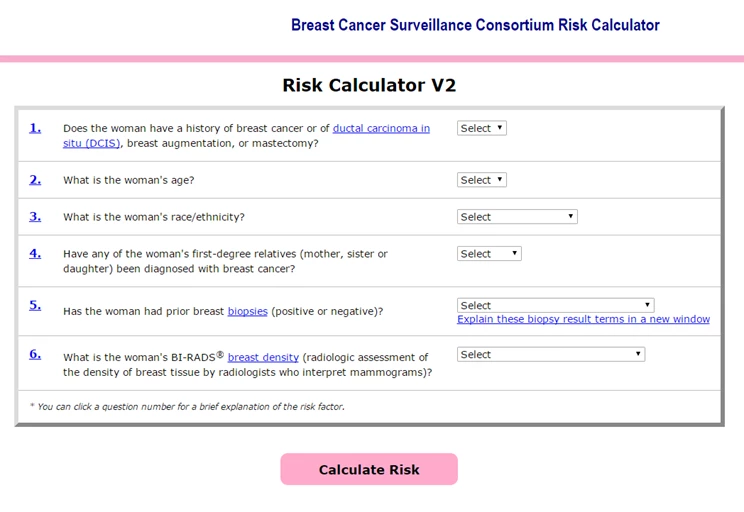
Task: Click question number 2 link
Action: click(35, 180)
